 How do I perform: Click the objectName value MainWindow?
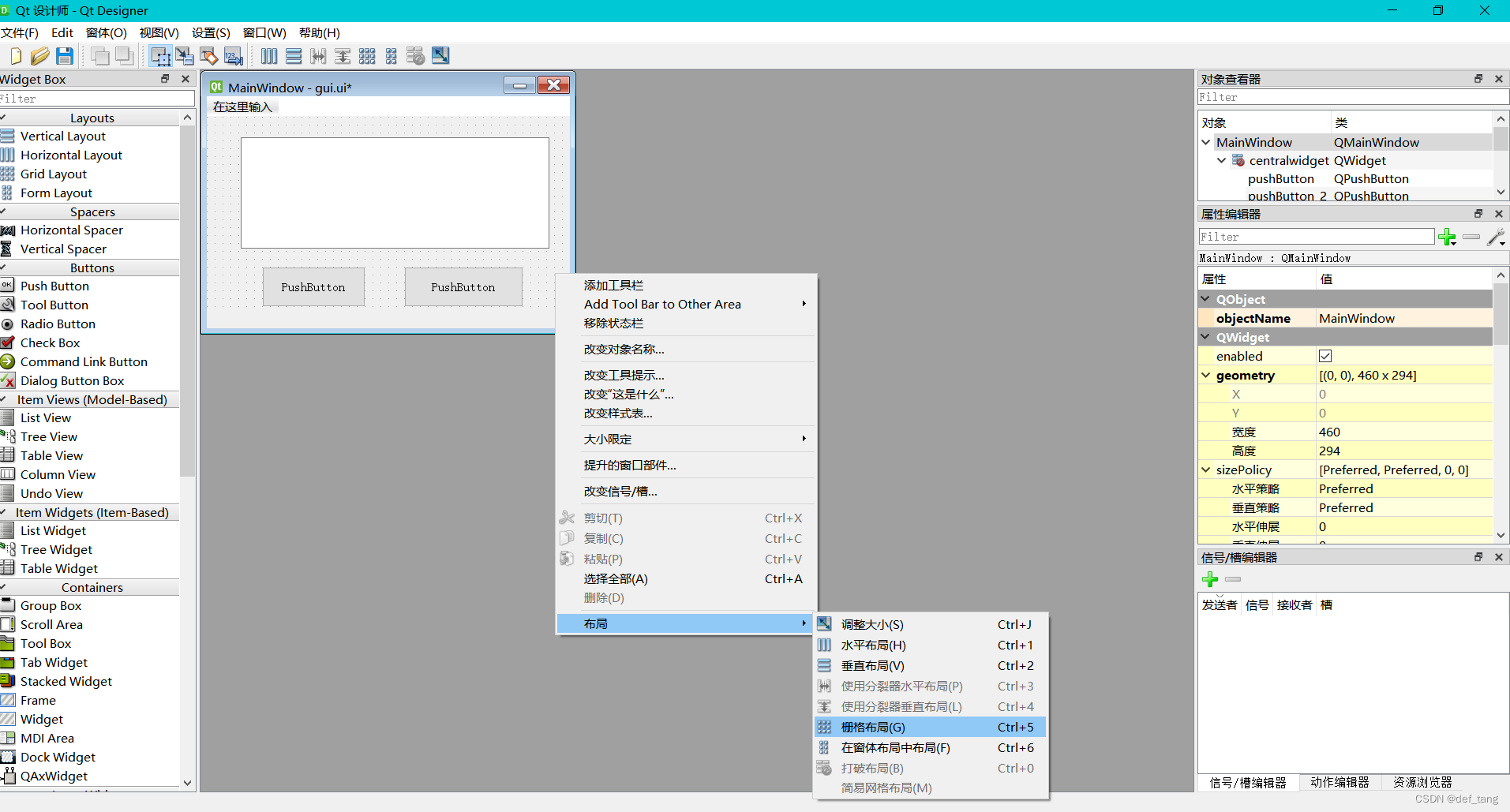pos(1404,318)
